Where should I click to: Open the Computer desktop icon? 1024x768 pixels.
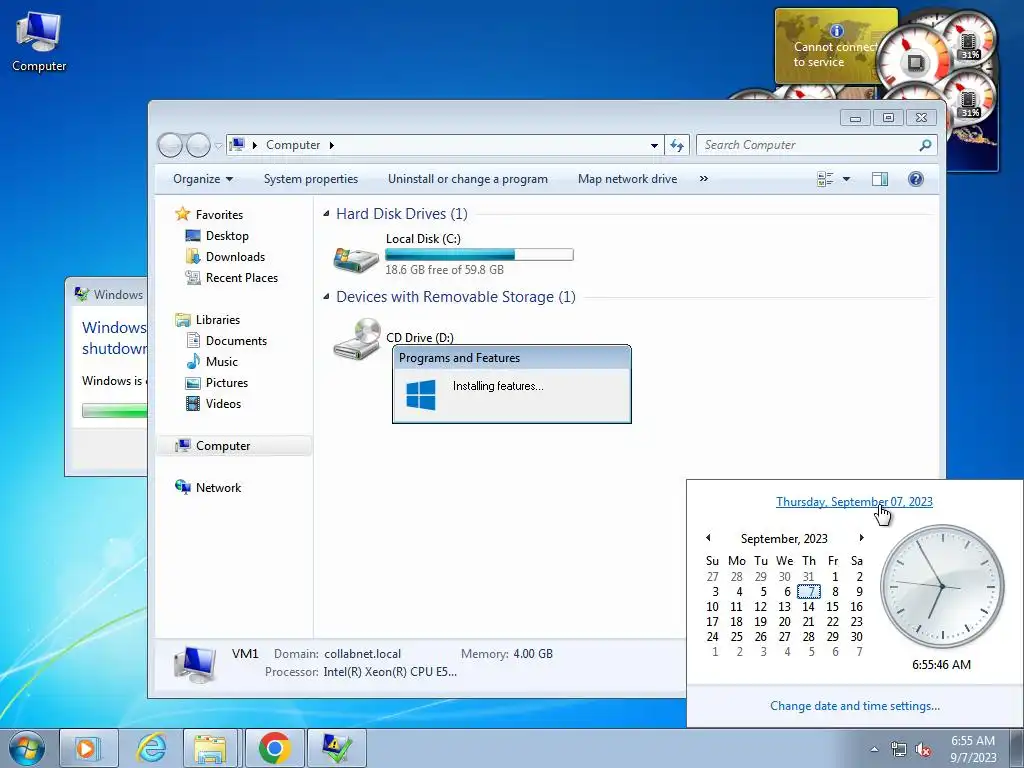point(39,41)
